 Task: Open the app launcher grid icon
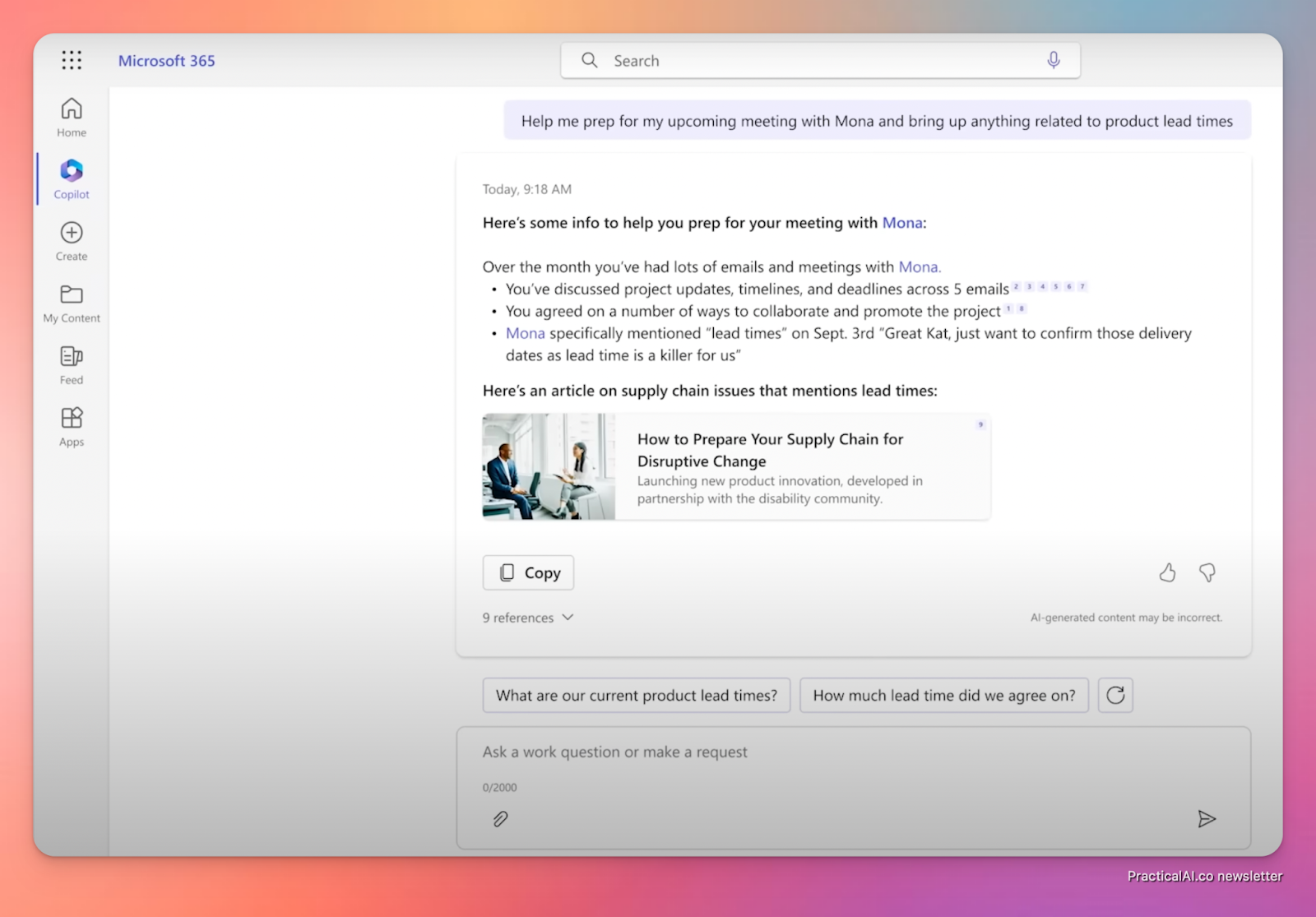pos(72,60)
